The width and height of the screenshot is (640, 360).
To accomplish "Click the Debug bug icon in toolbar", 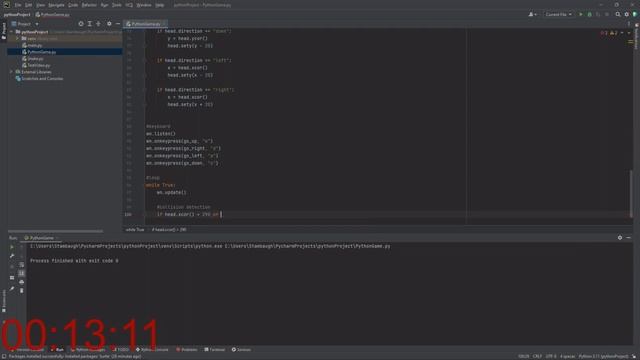I will (589, 14).
